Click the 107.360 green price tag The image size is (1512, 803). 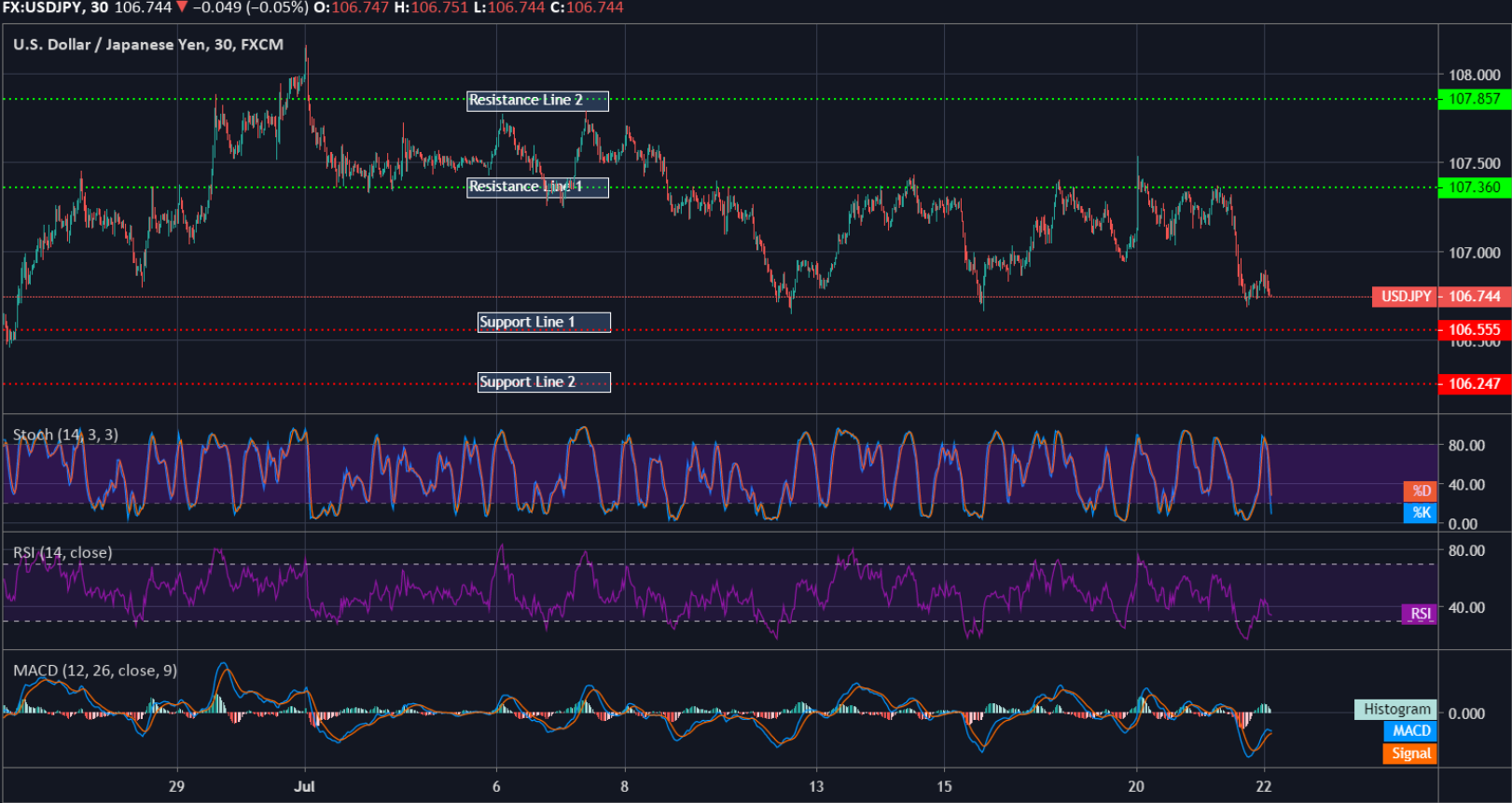pos(1474,187)
